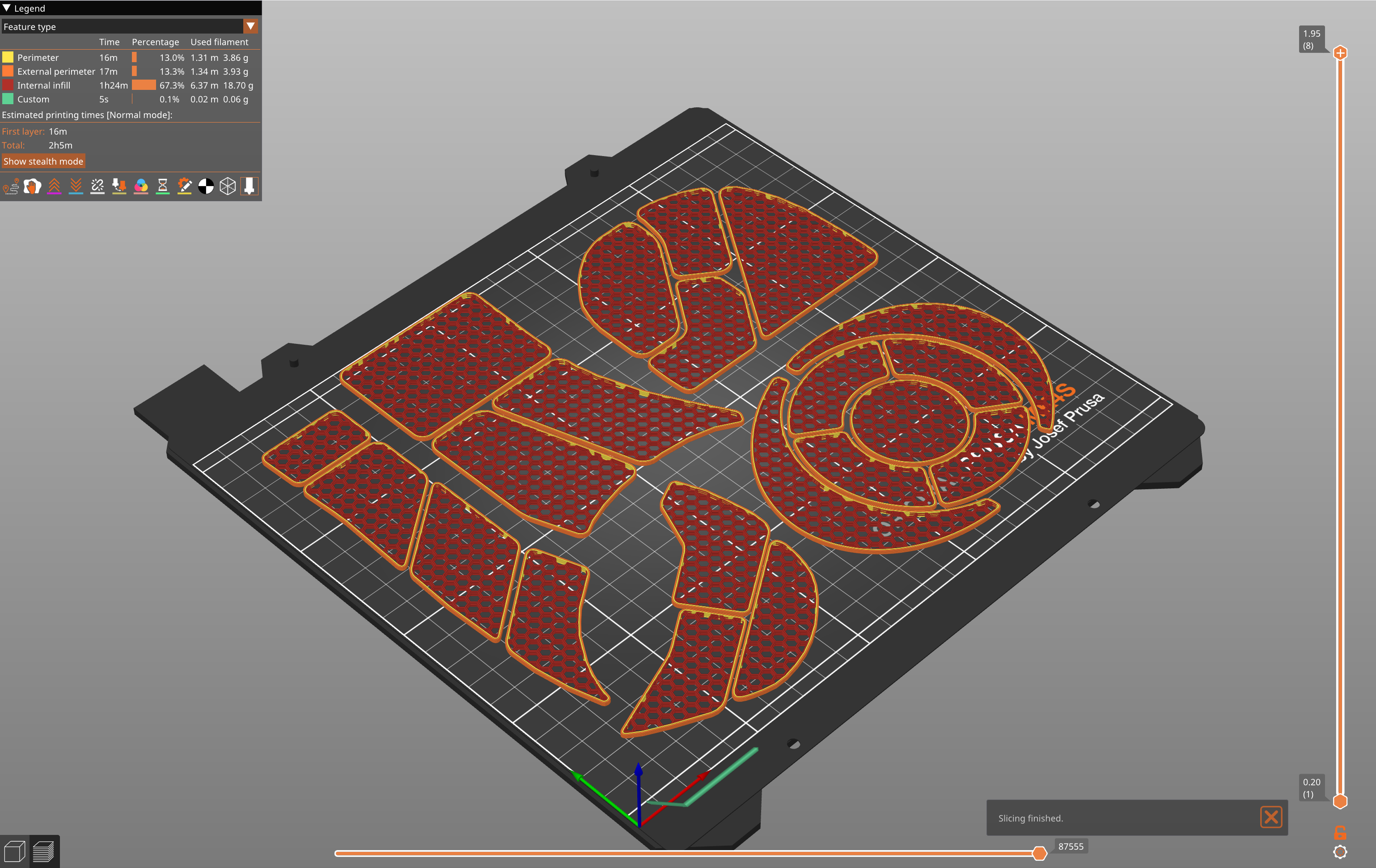
Task: Click the Feature type dropdown arrow
Action: pos(250,26)
